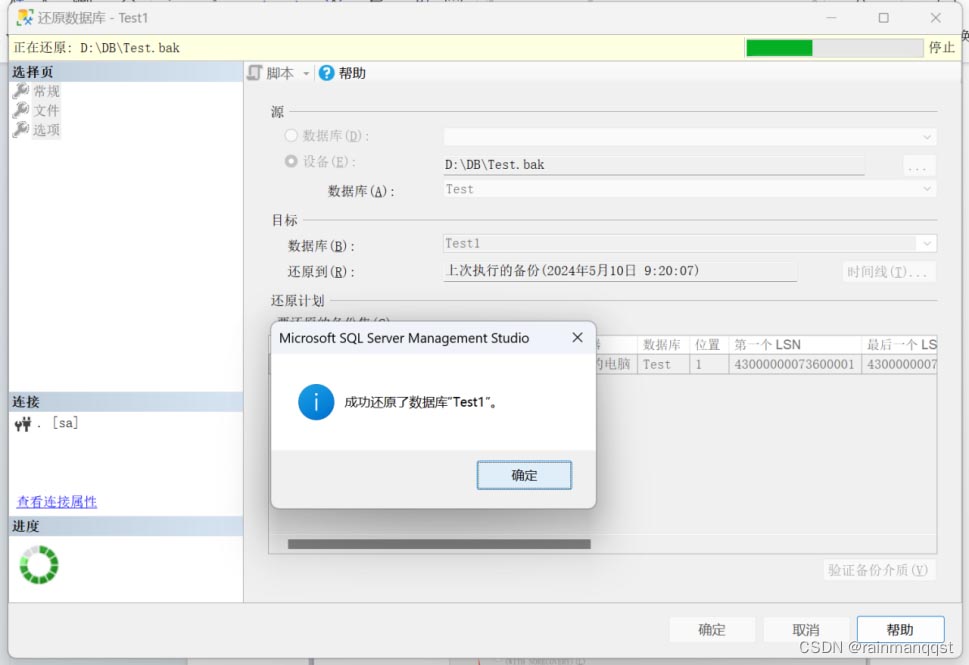The width and height of the screenshot is (969, 665).
Task: Click the 脚本 script icon
Action: click(255, 73)
